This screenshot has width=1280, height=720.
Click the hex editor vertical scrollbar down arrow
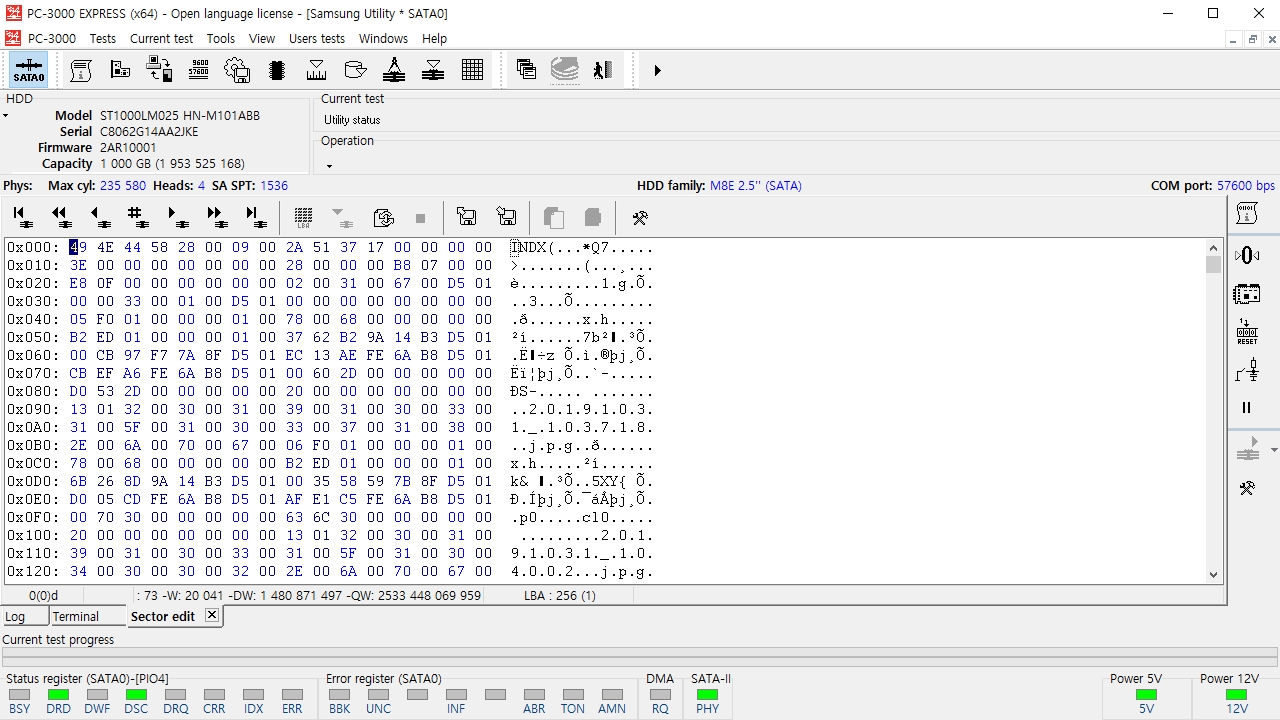tap(1213, 574)
